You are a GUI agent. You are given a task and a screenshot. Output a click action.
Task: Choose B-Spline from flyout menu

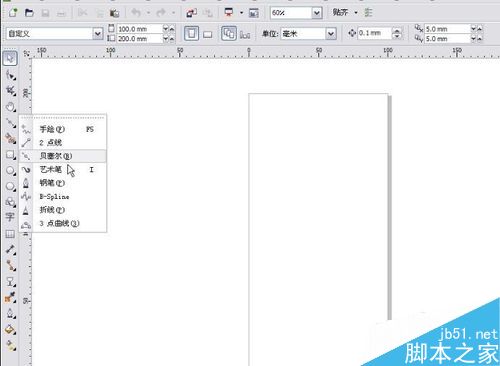click(63, 197)
